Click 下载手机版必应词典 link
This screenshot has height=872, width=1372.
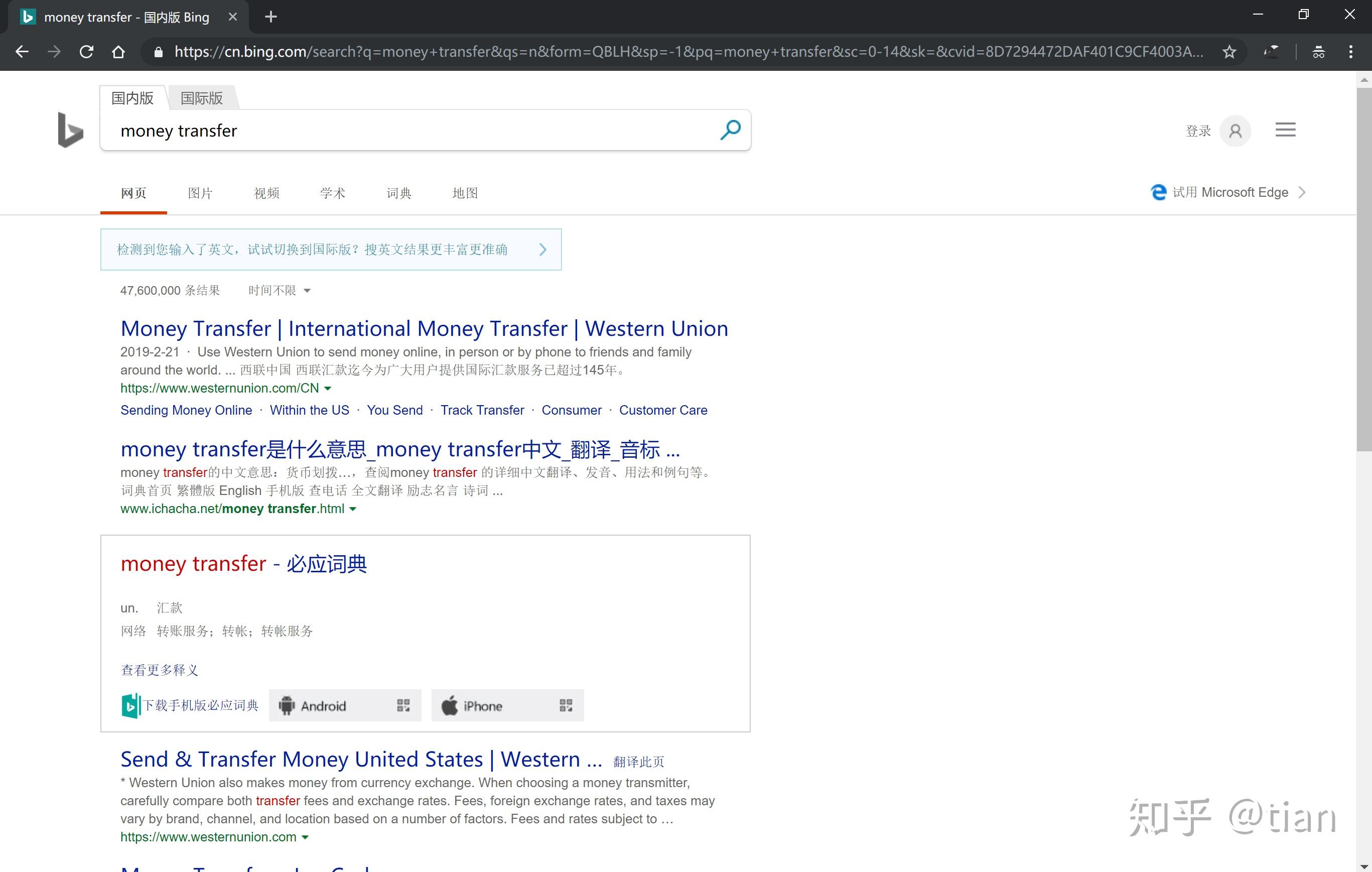pos(201,705)
